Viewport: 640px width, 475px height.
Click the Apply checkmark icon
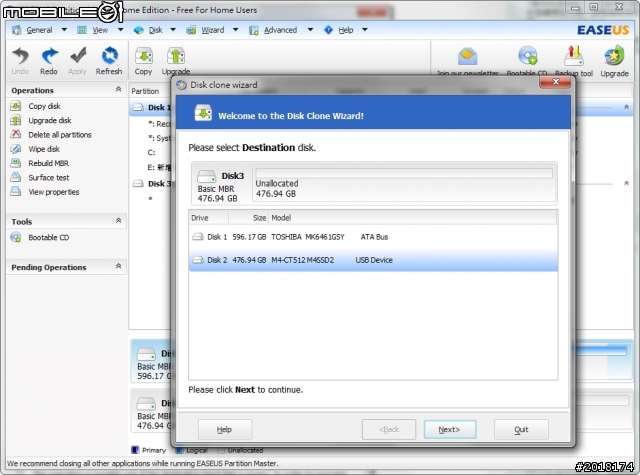[x=78, y=56]
